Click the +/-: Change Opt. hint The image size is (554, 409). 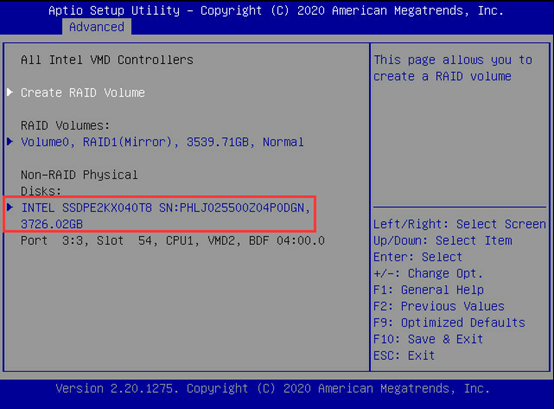(428, 273)
